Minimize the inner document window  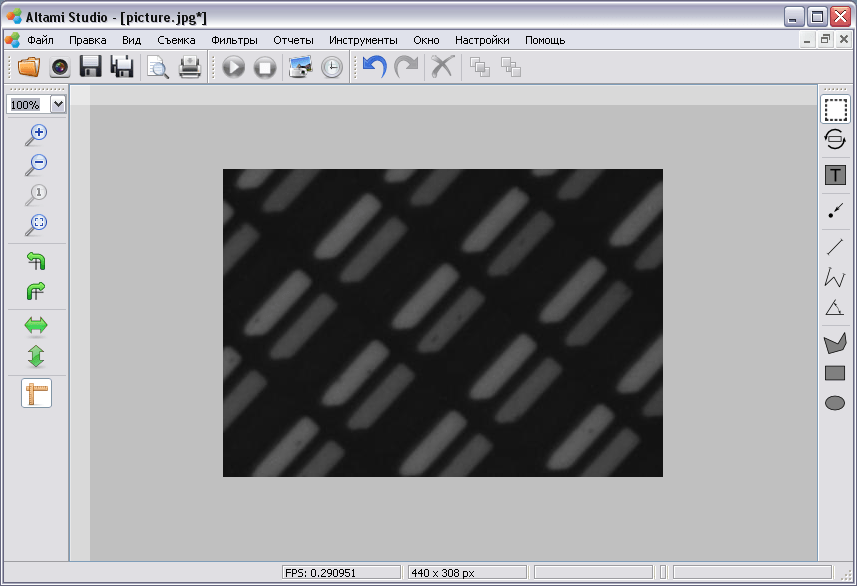click(x=807, y=39)
